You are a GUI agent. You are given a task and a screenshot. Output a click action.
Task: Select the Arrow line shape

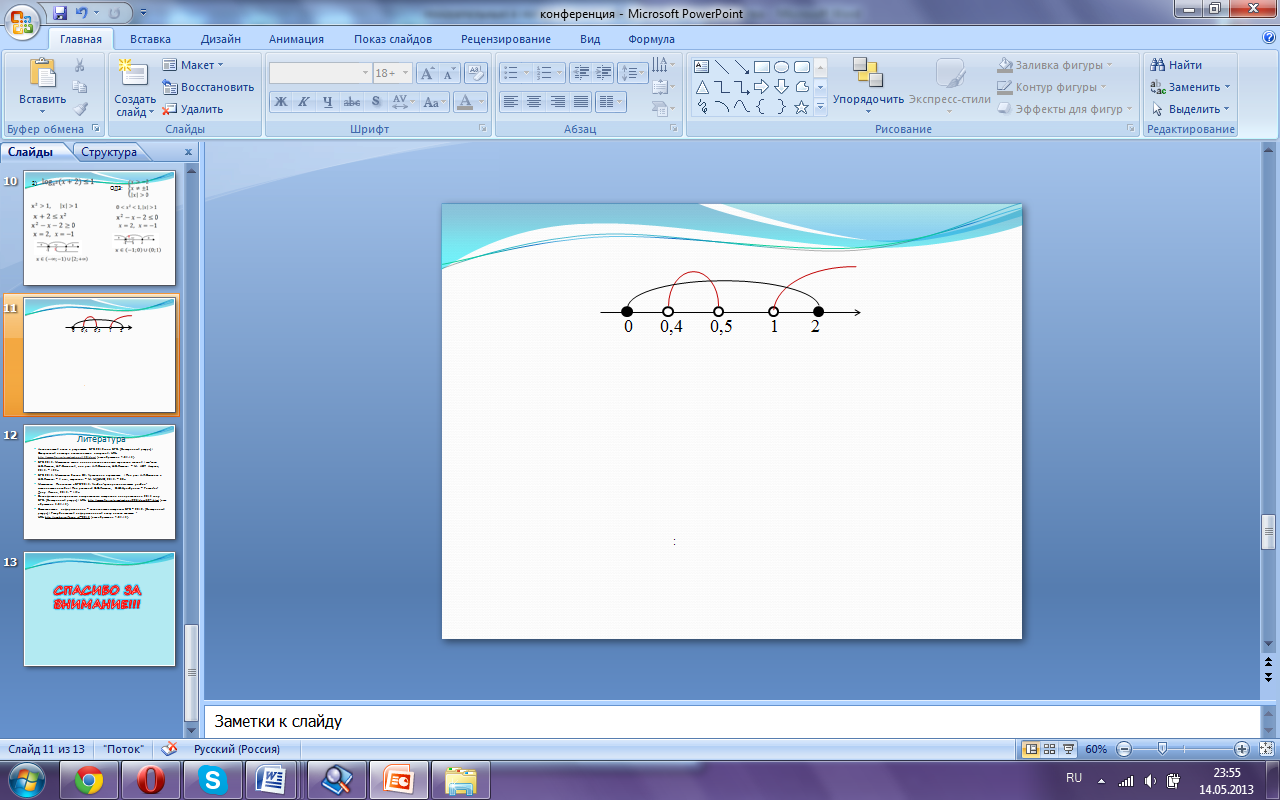[x=742, y=67]
